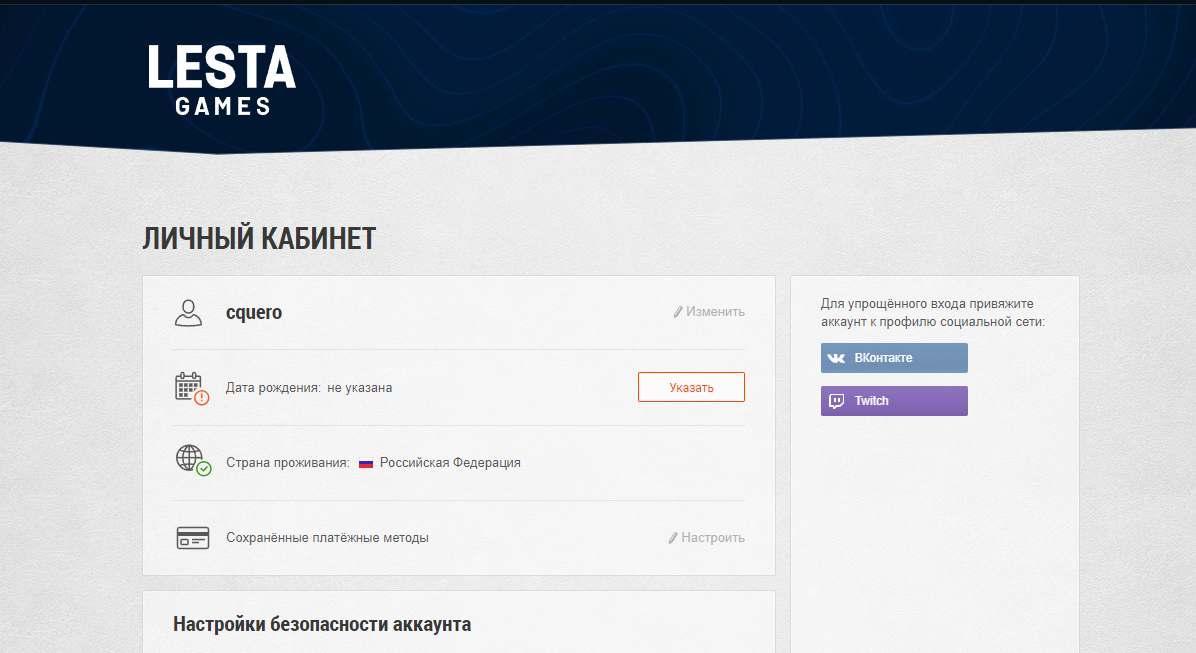Link account via ВКонтакте button
This screenshot has width=1196, height=653.
point(894,358)
